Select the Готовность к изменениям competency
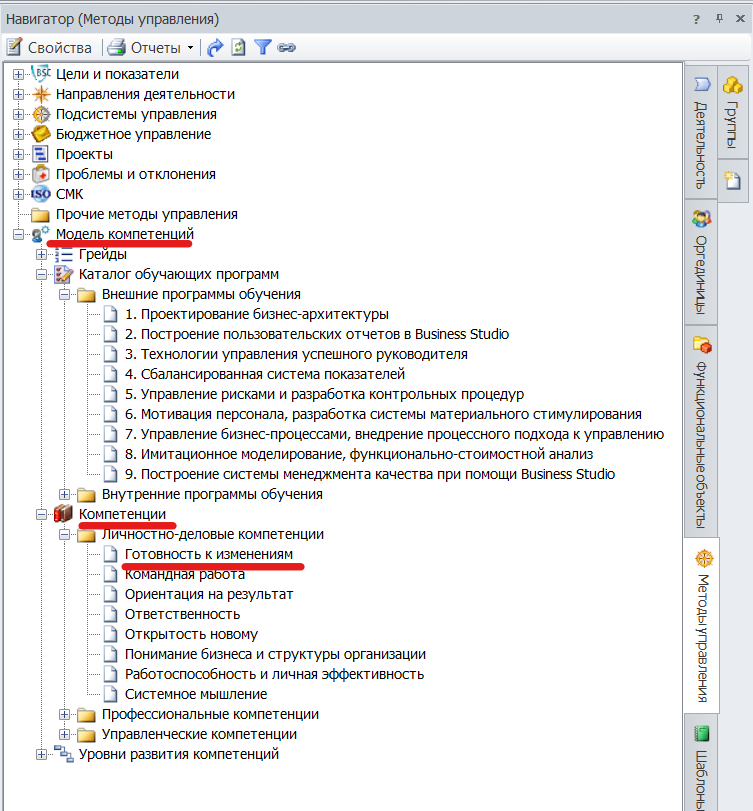The height and width of the screenshot is (811, 753). point(208,554)
